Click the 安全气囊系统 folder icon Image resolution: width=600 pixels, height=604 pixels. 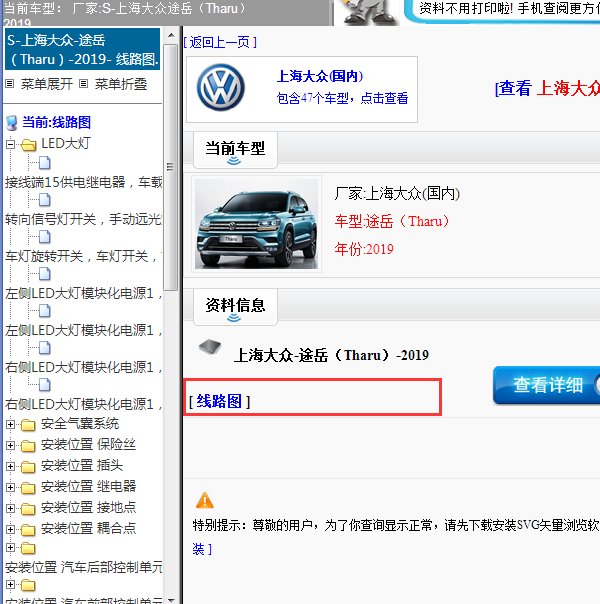coord(28,425)
